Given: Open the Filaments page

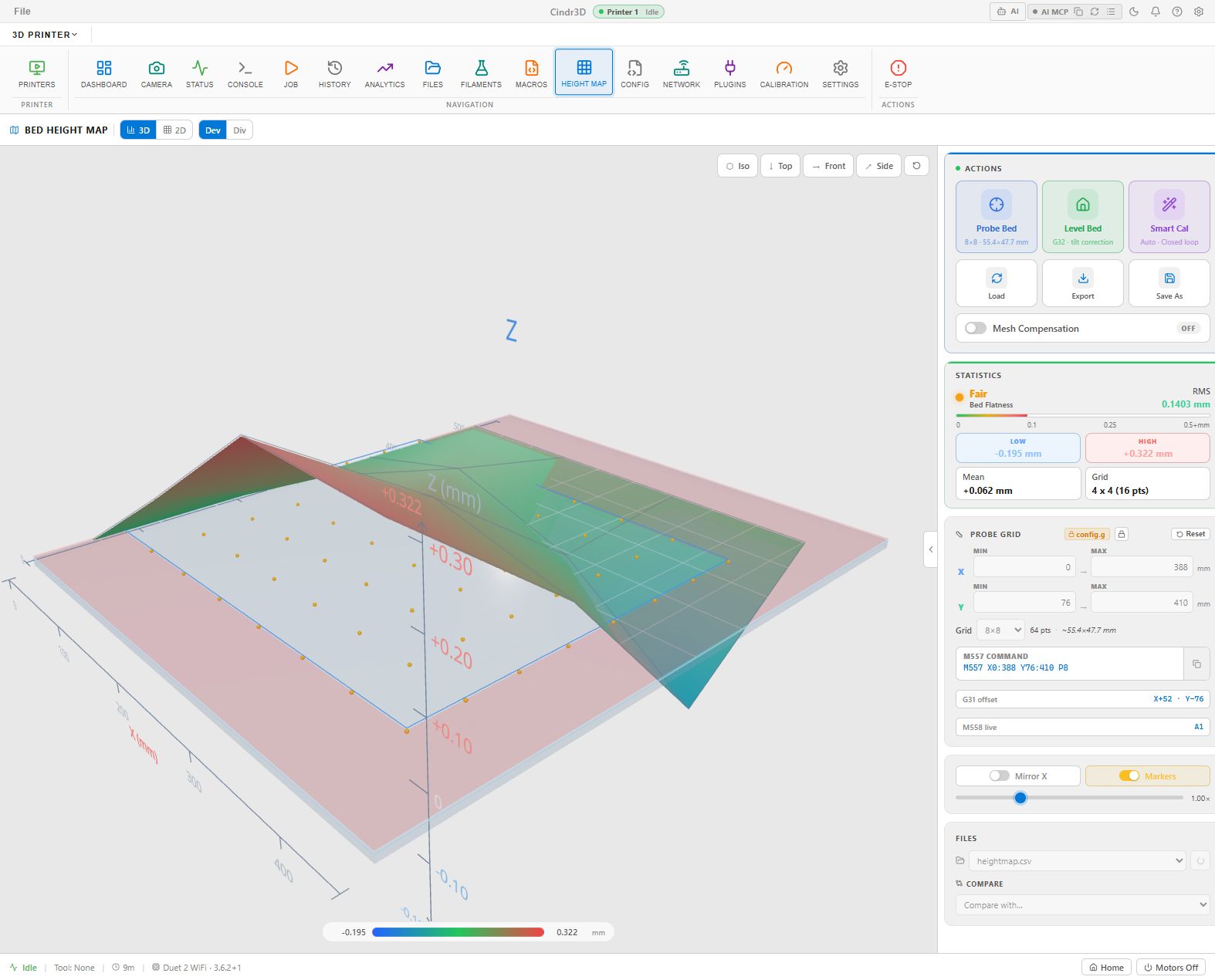Looking at the screenshot, I should pyautogui.click(x=481, y=74).
